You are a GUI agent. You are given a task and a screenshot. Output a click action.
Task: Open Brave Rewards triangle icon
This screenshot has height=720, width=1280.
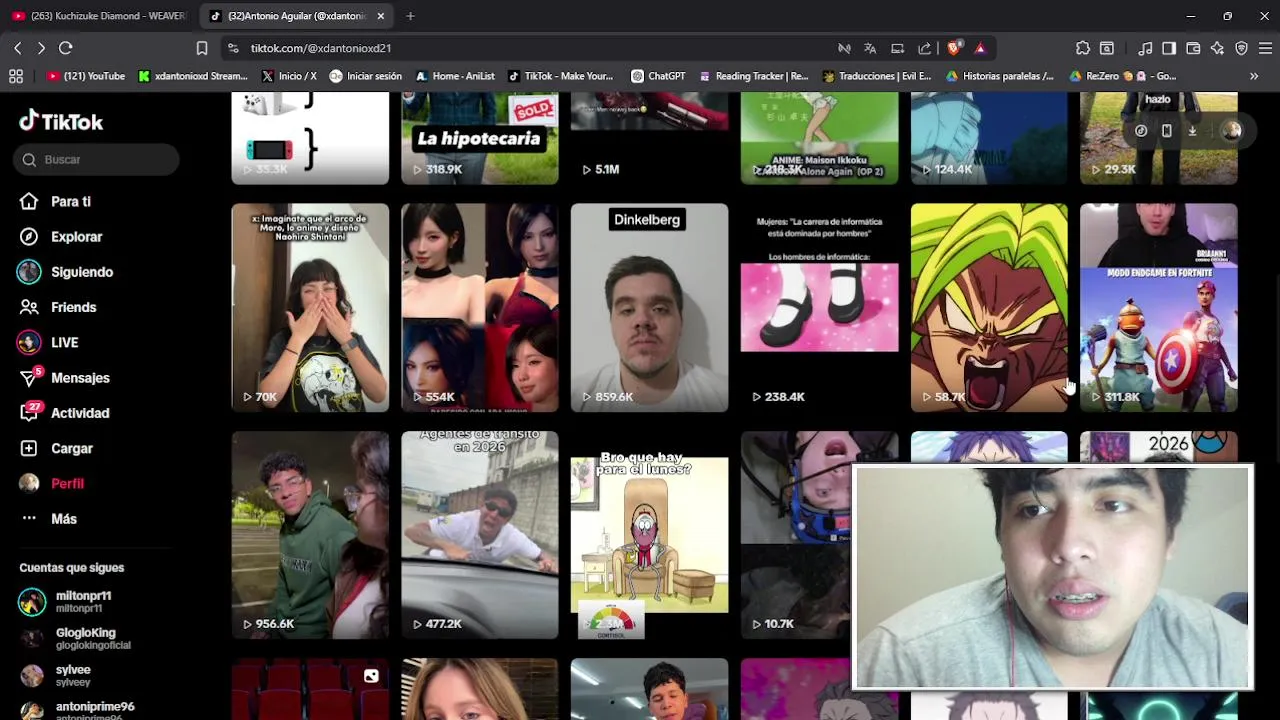(x=980, y=48)
